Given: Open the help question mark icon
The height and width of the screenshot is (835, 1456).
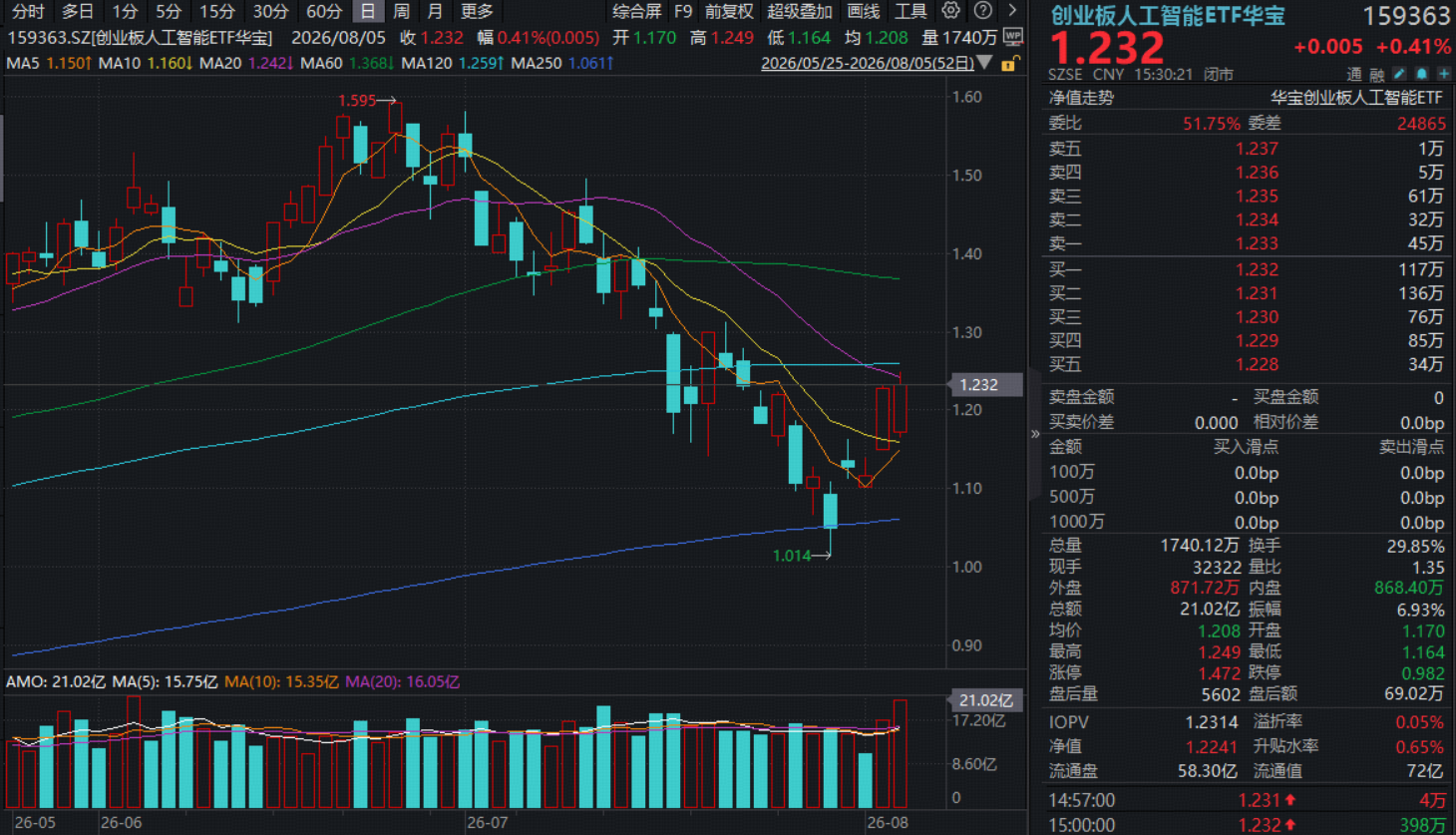Looking at the screenshot, I should click(983, 10).
